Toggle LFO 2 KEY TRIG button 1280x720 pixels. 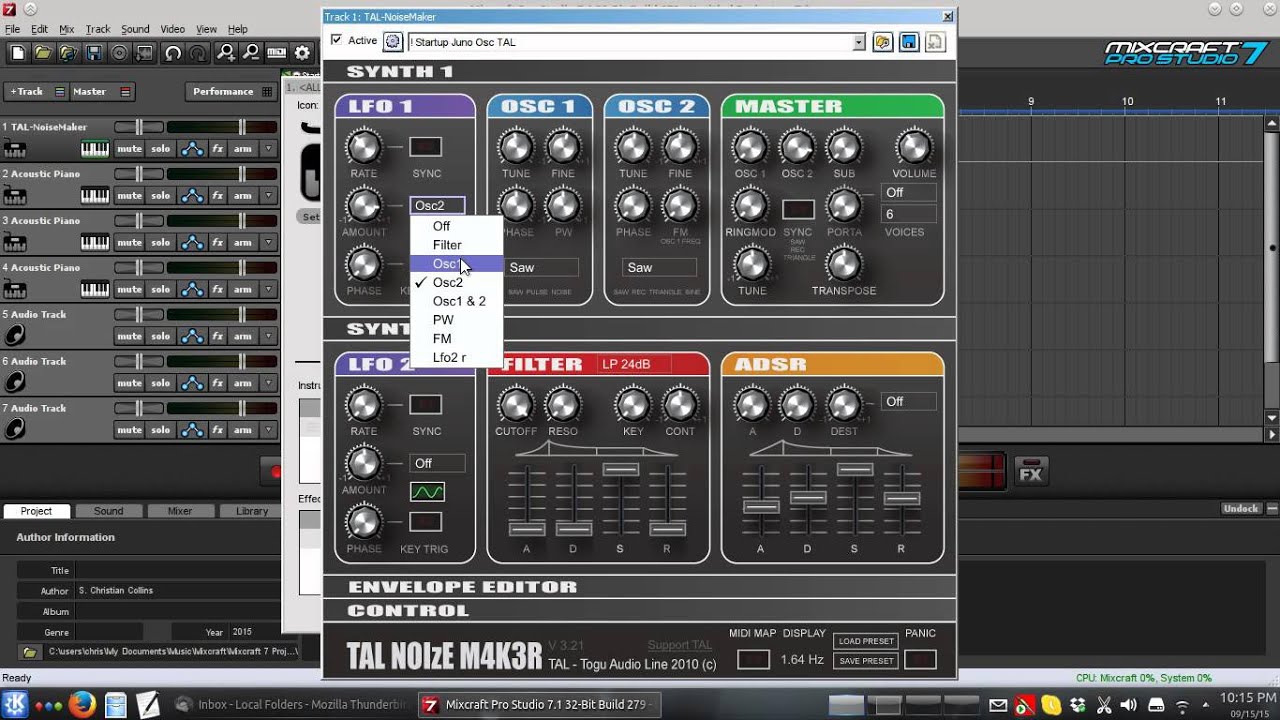coord(426,522)
